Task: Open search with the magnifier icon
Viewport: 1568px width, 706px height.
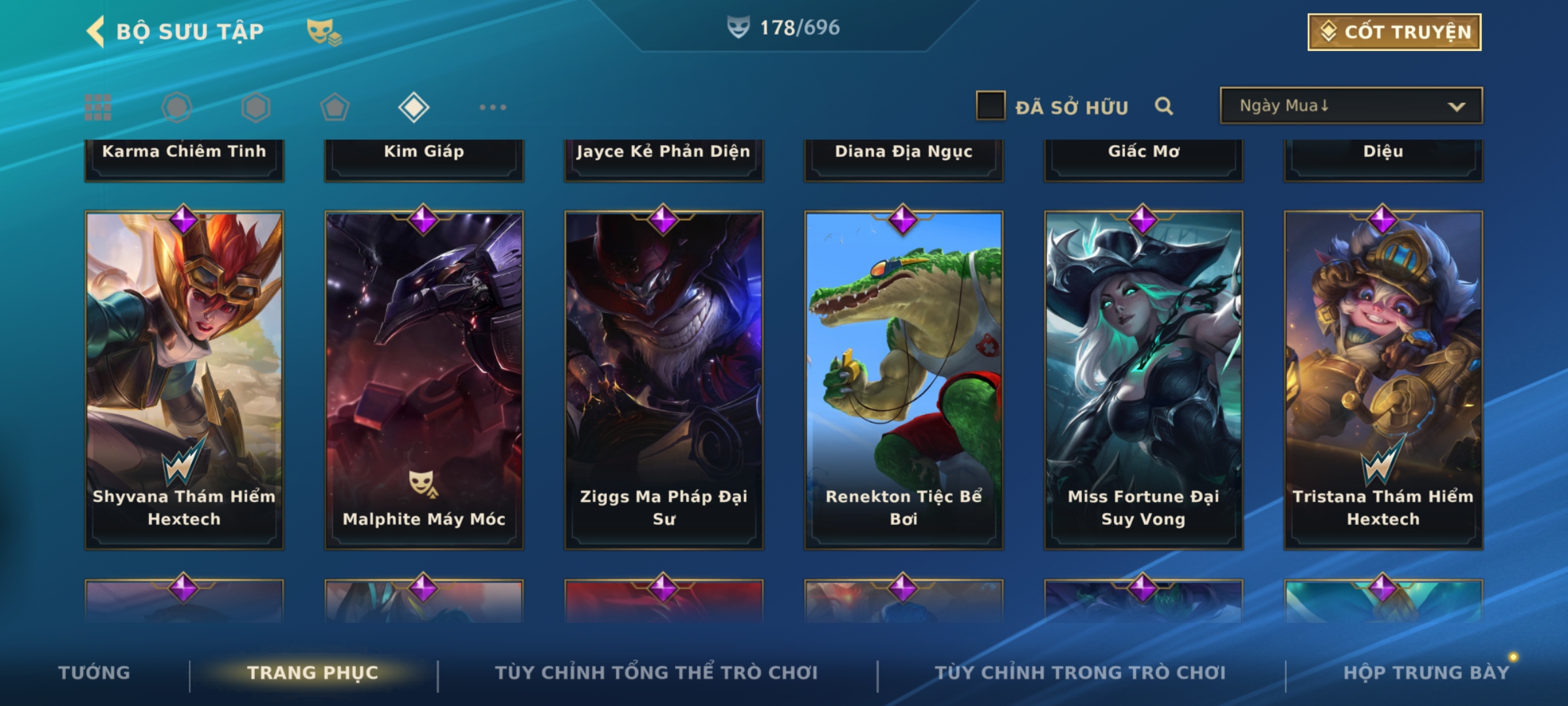Action: pyautogui.click(x=1164, y=106)
